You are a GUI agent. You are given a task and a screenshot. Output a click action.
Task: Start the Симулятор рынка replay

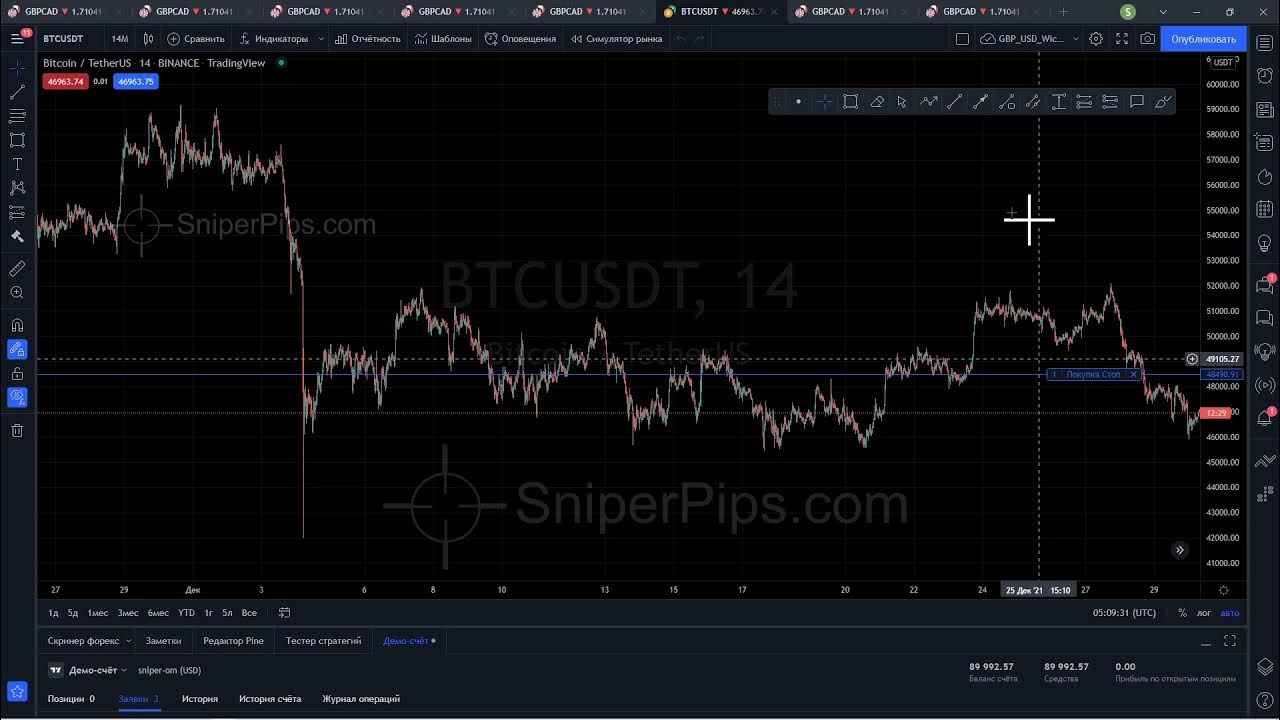(x=617, y=39)
